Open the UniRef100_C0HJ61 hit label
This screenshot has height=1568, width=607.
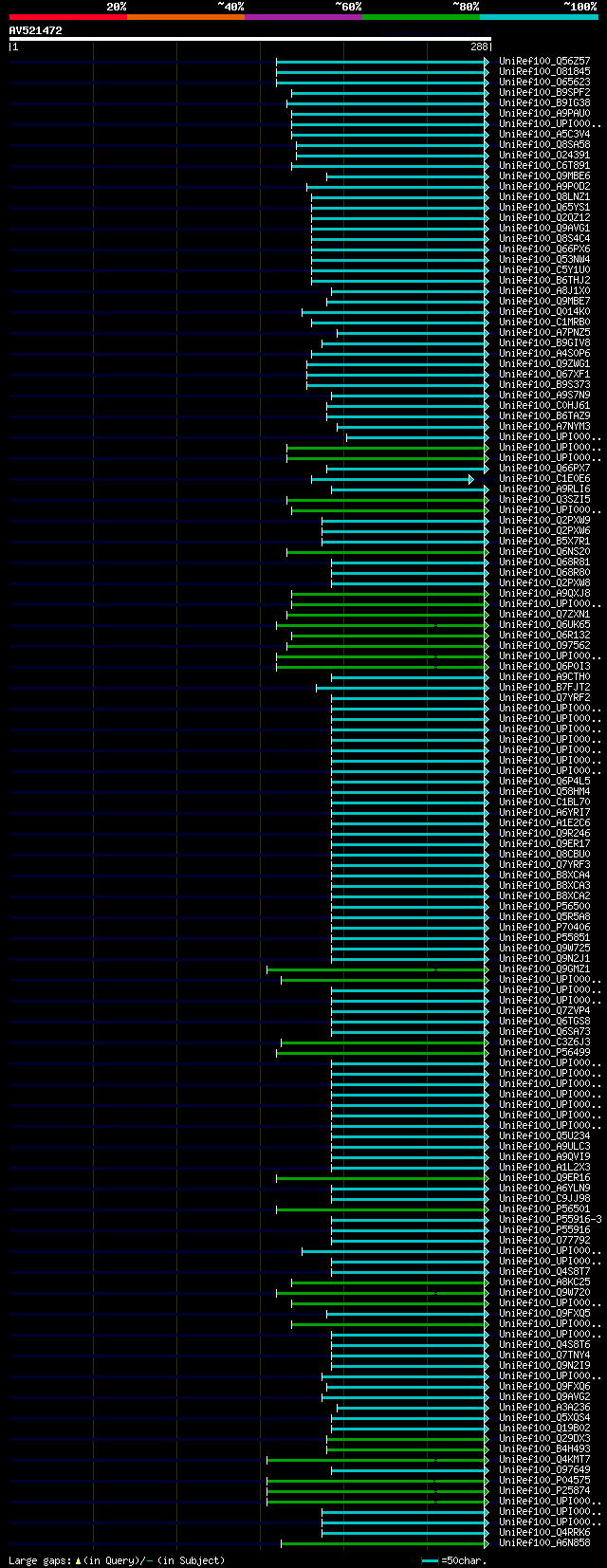pyautogui.click(x=544, y=405)
